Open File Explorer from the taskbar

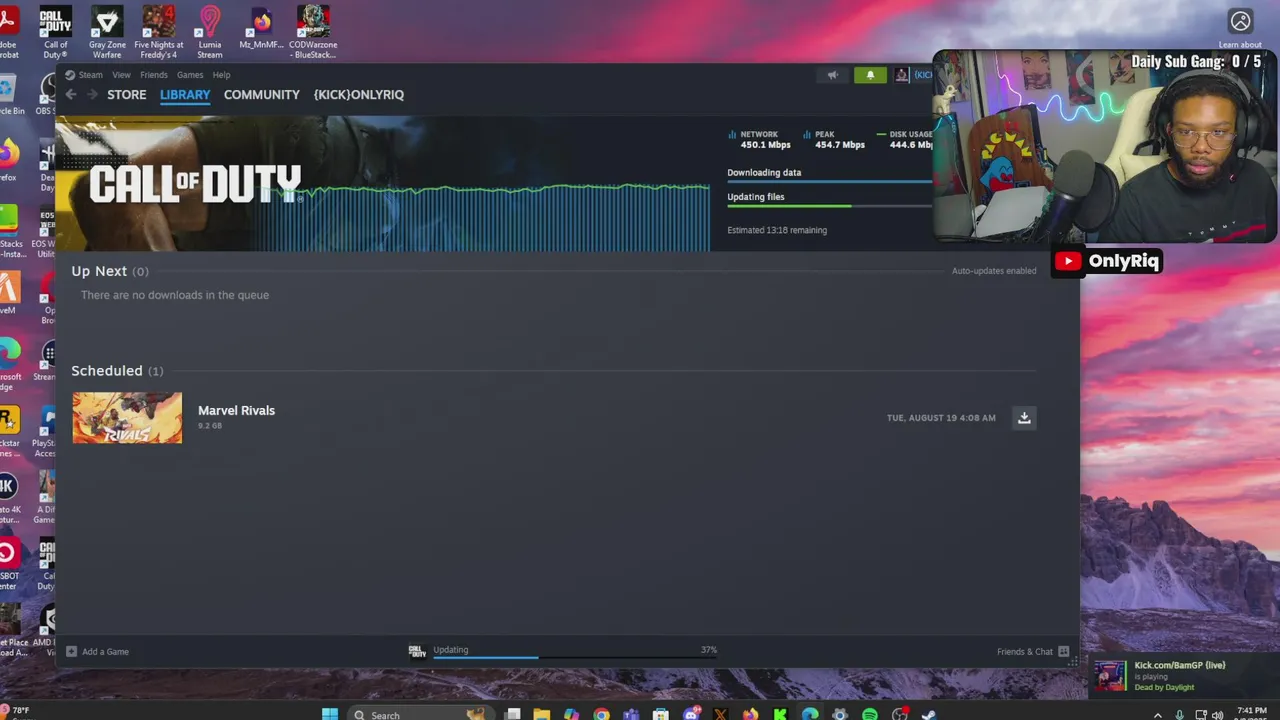coord(541,714)
